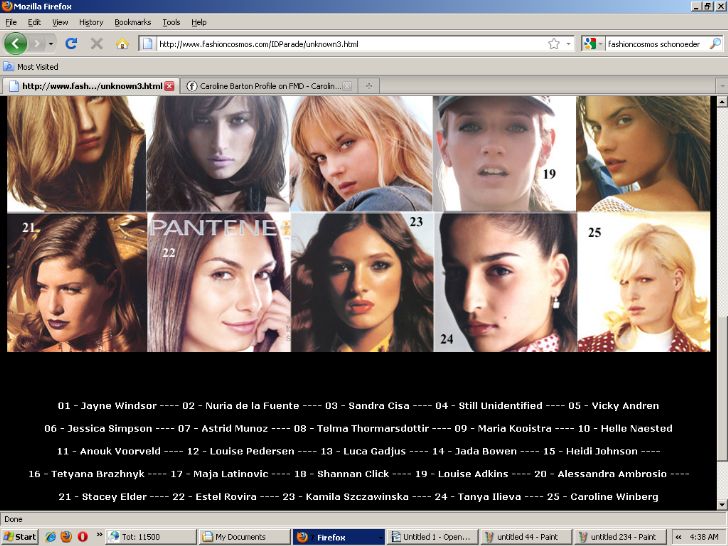This screenshot has width=728, height=546.
Task: Click photo number 21
Action: [x=77, y=282]
